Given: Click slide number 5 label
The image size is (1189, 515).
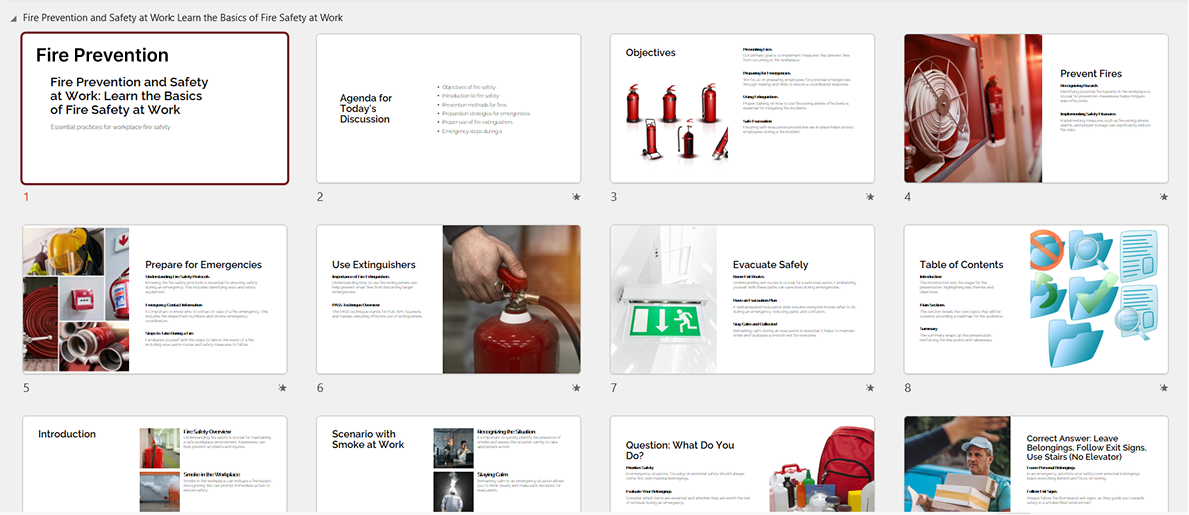Looking at the screenshot, I should click(26, 388).
